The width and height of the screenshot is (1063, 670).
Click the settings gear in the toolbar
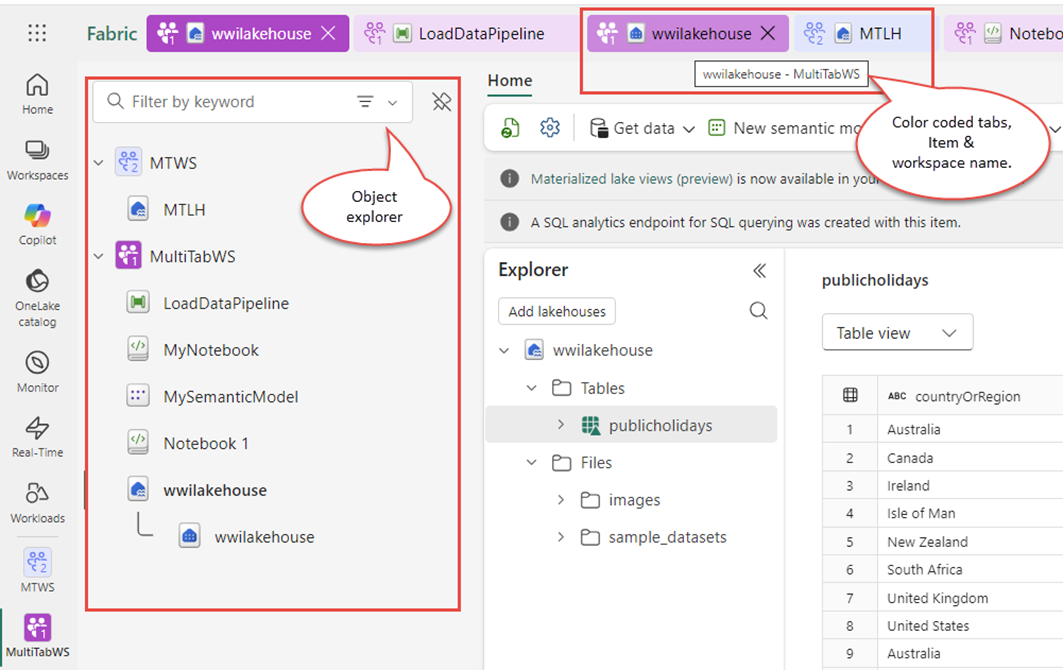(x=549, y=128)
